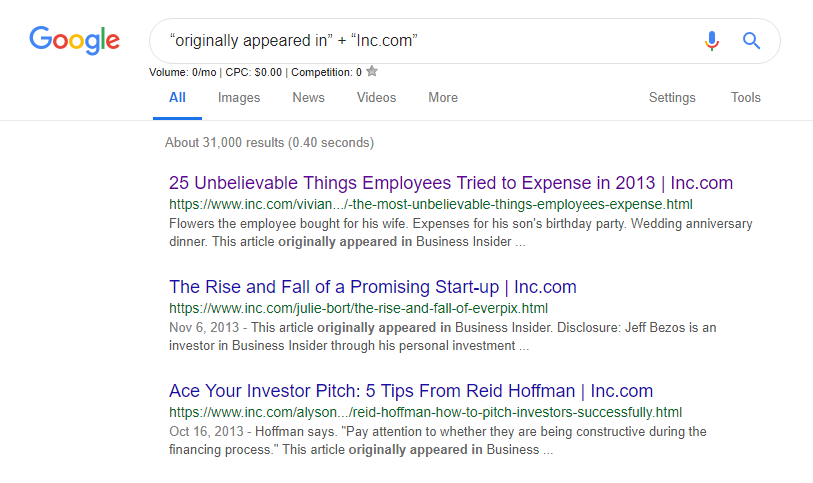Start voice search with microphone icon

coord(711,41)
